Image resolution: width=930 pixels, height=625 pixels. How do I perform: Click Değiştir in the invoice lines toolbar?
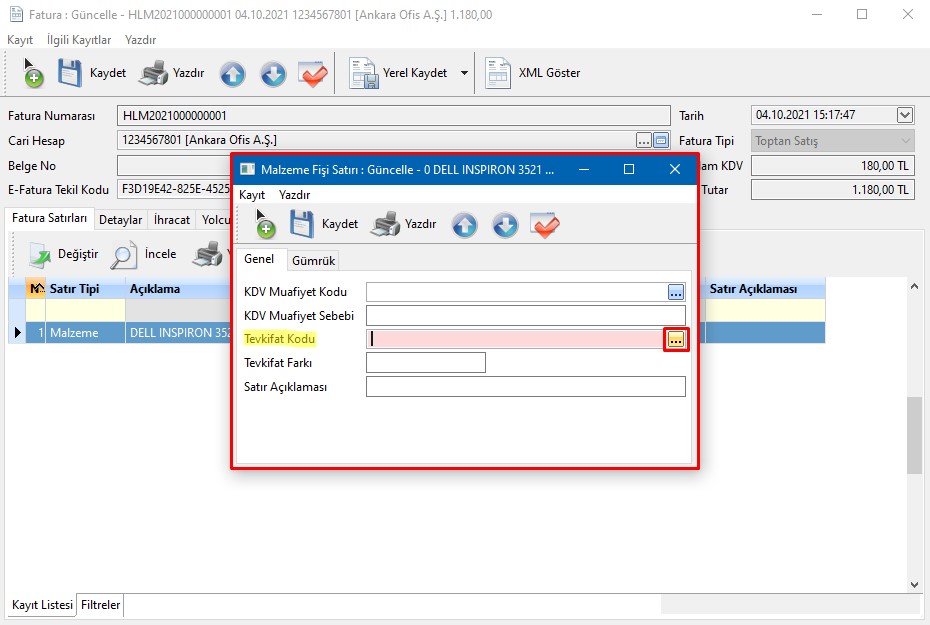click(x=63, y=255)
